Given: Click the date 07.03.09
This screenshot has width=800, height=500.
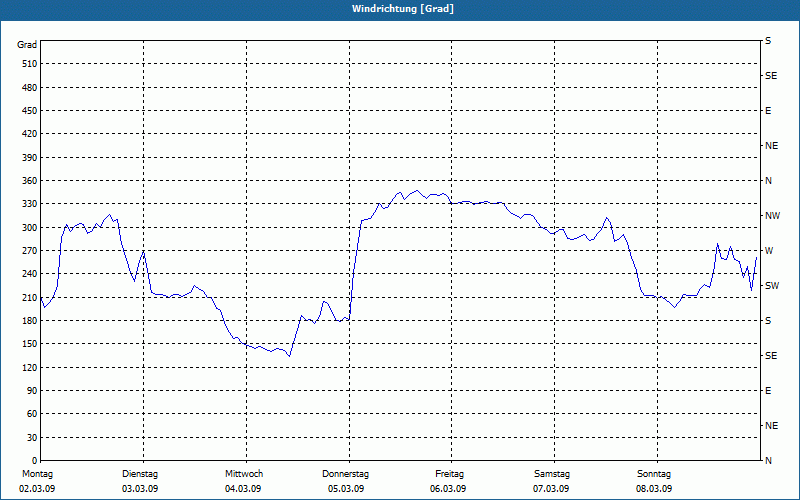Looking at the screenshot, I should (x=551, y=489).
